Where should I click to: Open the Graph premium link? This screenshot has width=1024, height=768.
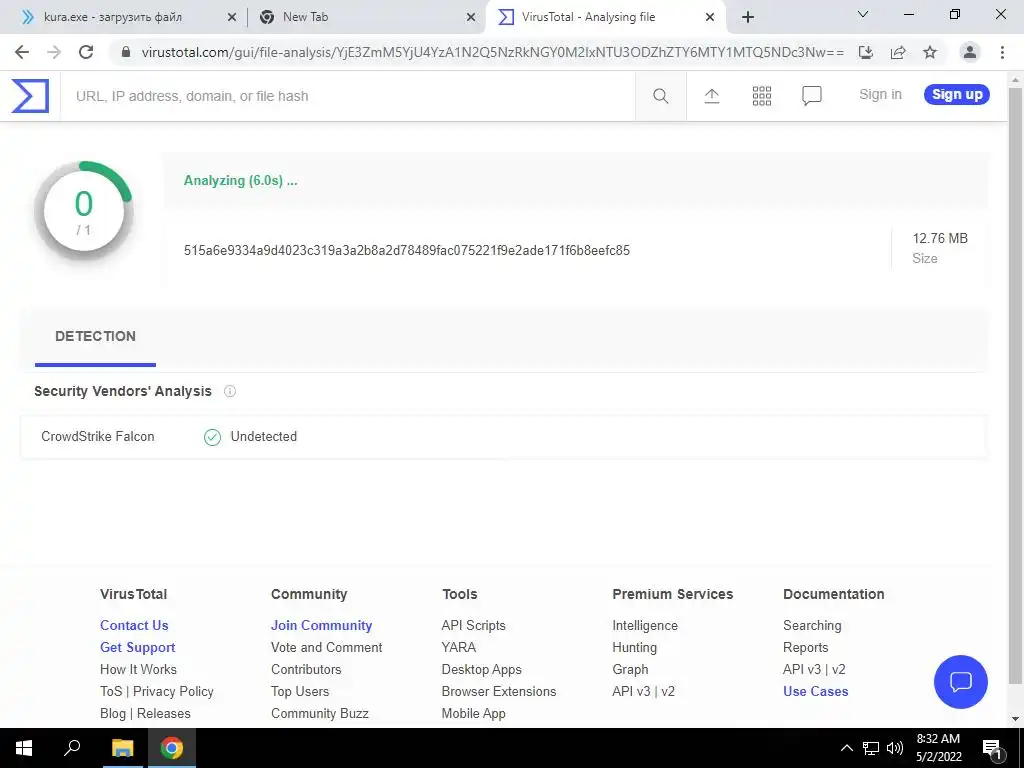(x=630, y=669)
